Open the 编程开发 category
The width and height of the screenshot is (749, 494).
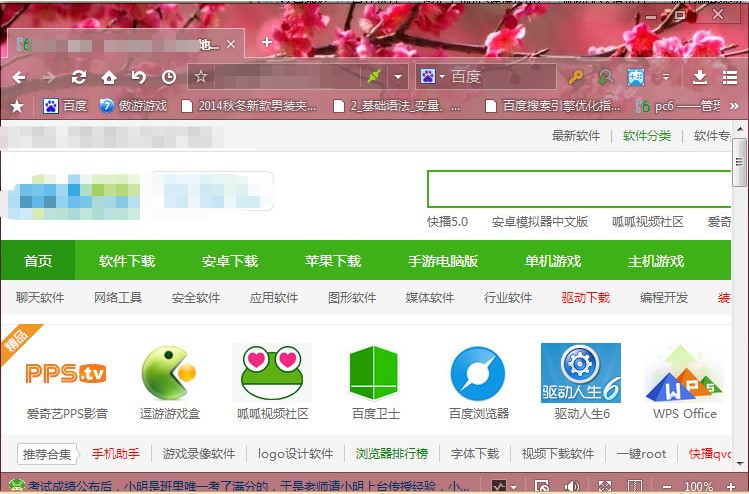pos(663,298)
